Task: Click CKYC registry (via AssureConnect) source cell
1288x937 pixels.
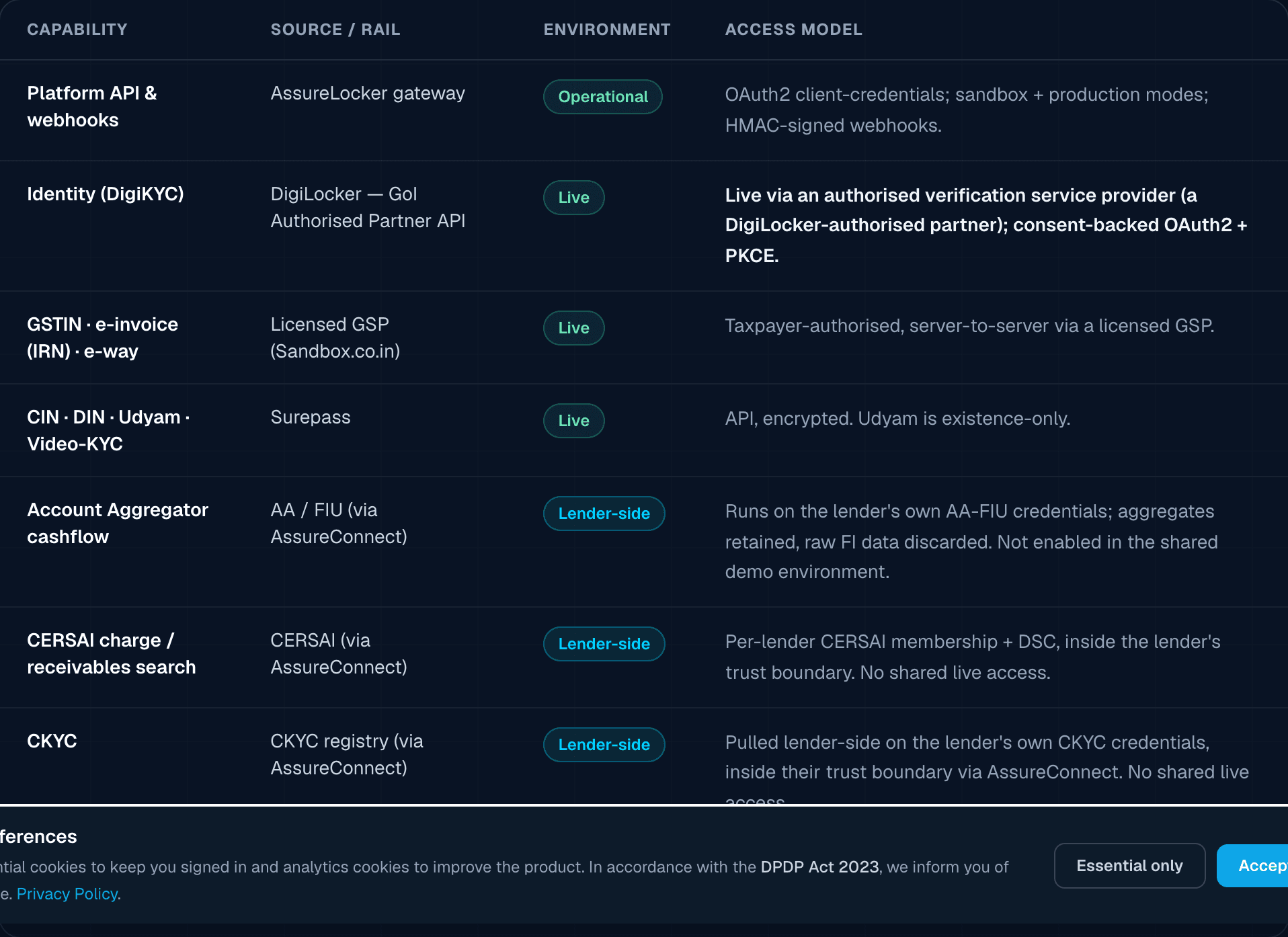Action: click(x=347, y=754)
